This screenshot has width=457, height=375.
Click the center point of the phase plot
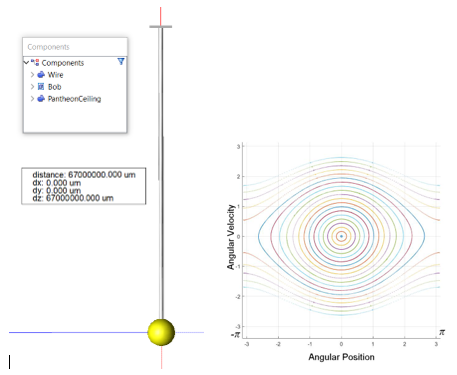coord(341,236)
